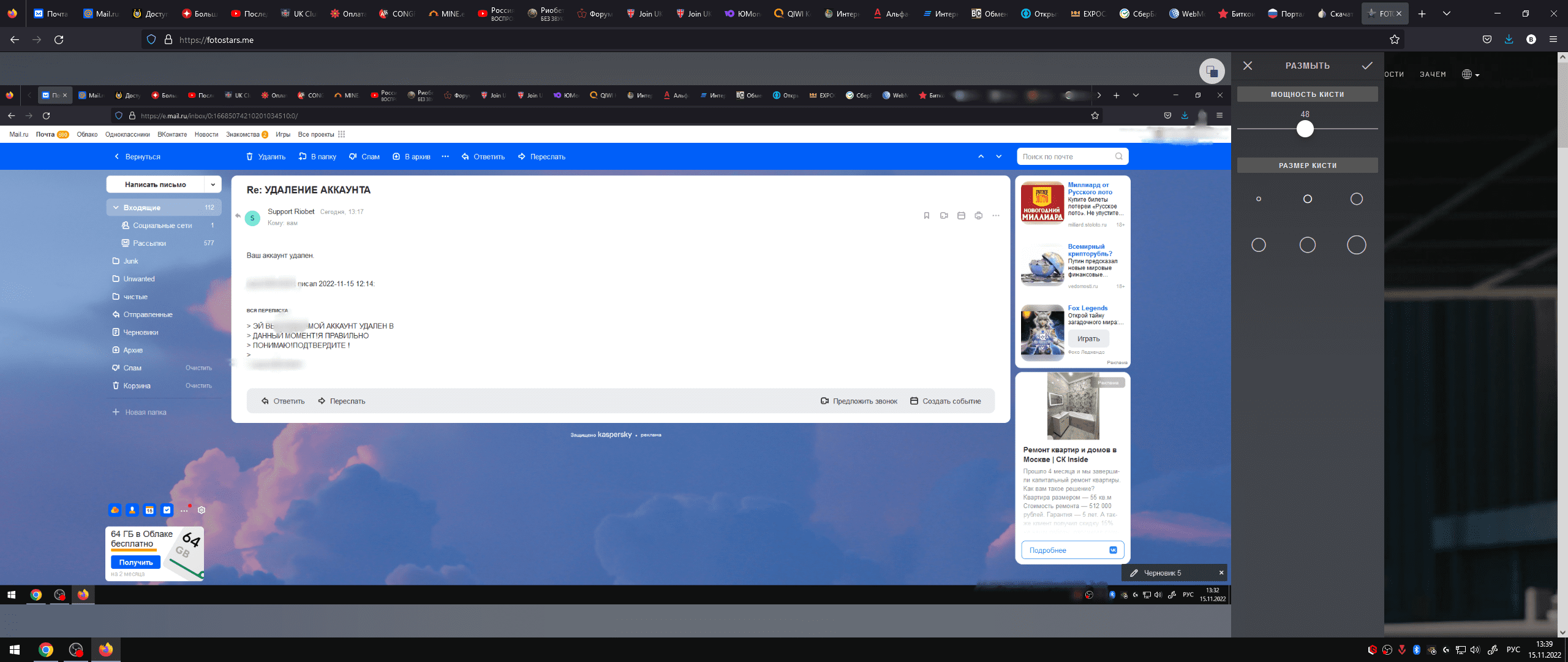1568x662 pixels.
Task: Open tracking protection shield icon
Action: (x=151, y=40)
